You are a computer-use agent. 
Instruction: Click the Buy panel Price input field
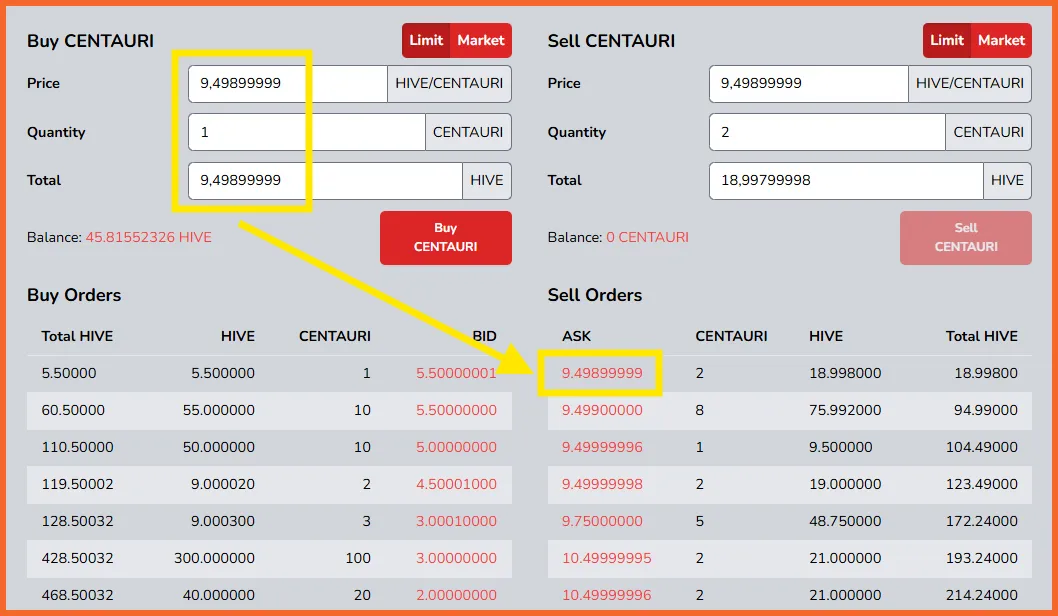pos(288,84)
